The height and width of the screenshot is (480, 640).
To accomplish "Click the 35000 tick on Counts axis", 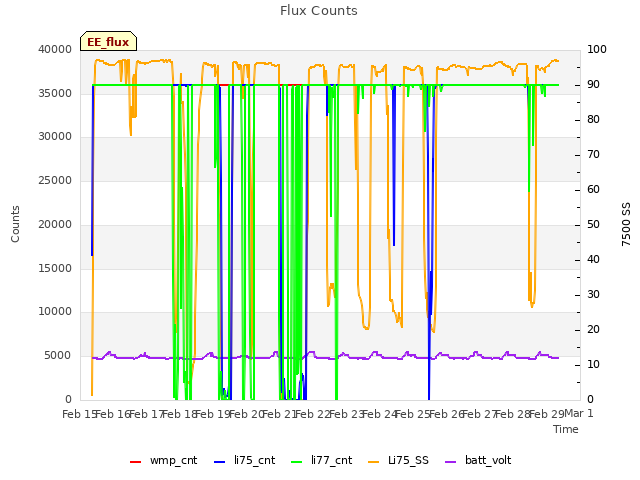I will tap(55, 93).
